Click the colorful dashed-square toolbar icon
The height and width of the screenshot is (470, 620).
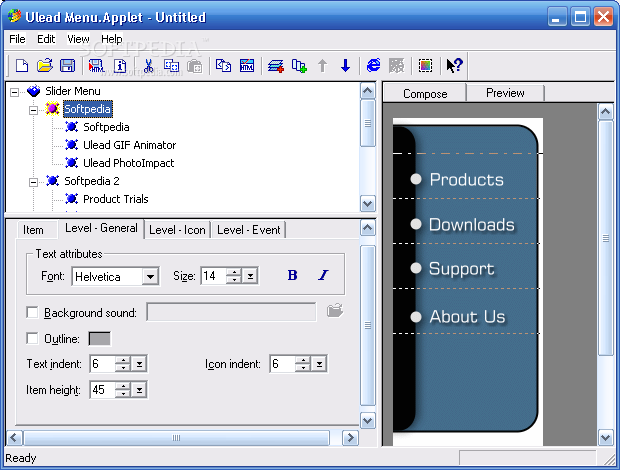pyautogui.click(x=425, y=65)
